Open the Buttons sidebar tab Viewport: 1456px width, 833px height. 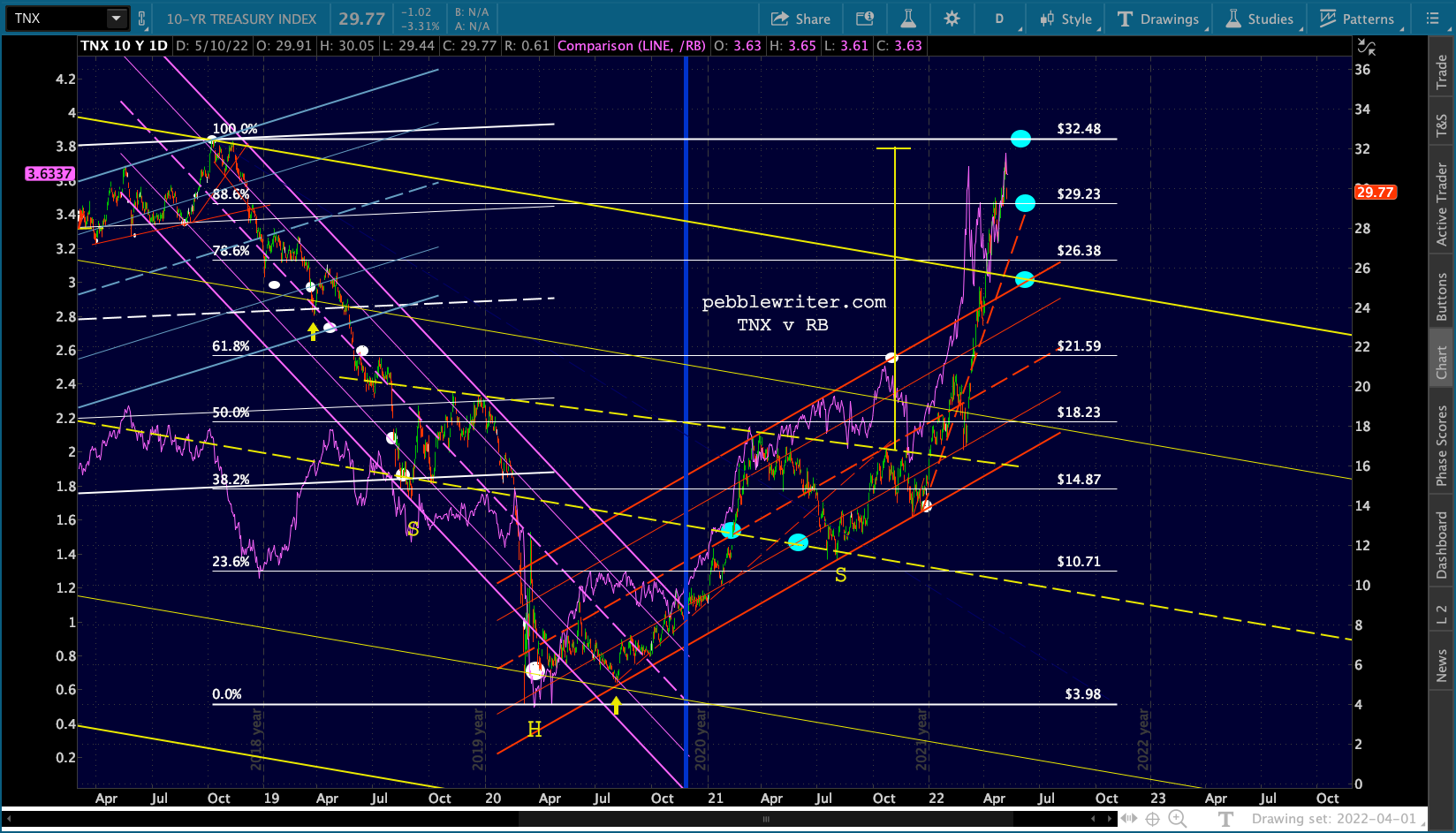pos(1442,296)
